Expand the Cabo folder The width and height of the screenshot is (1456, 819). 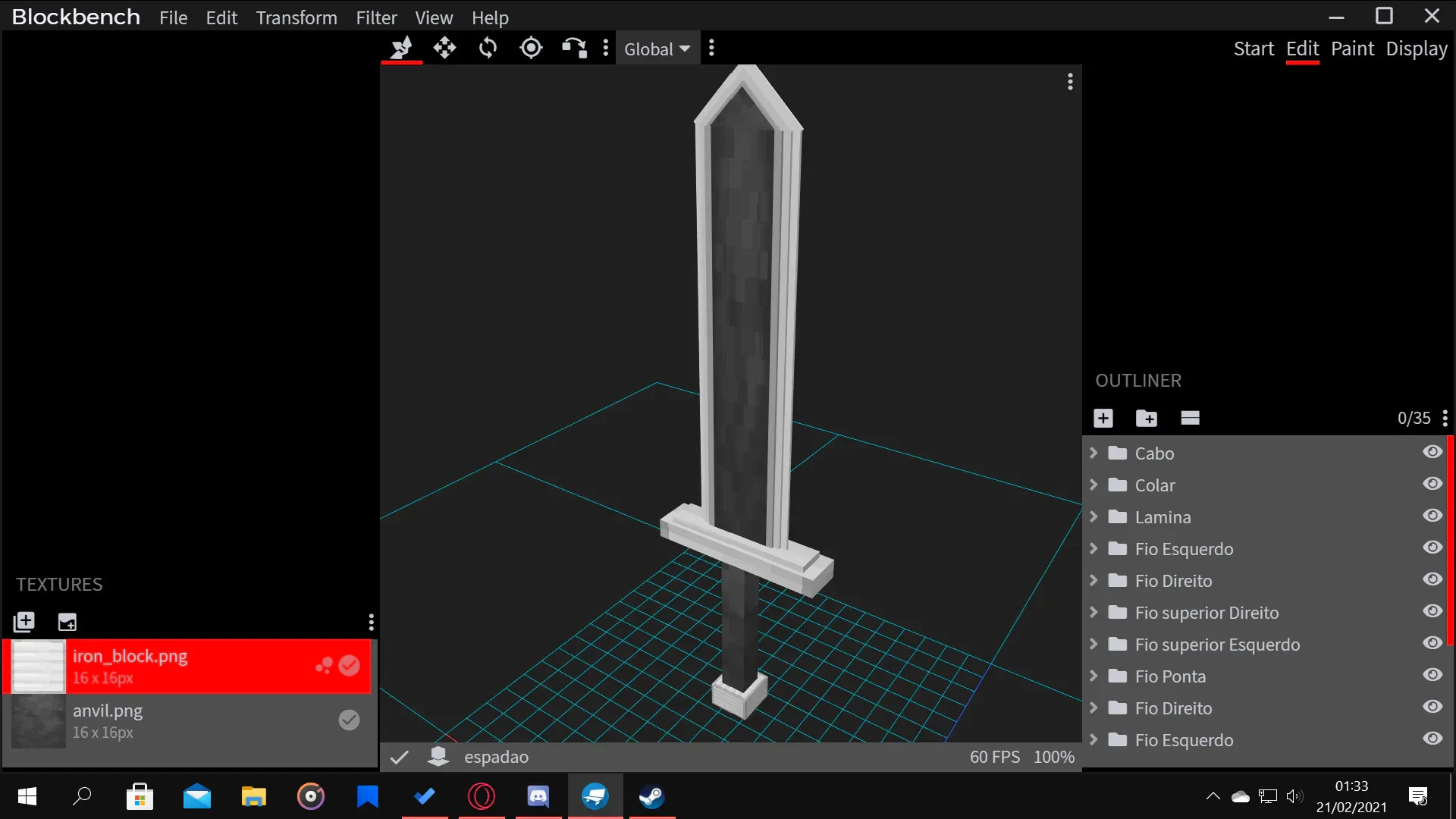click(1094, 453)
